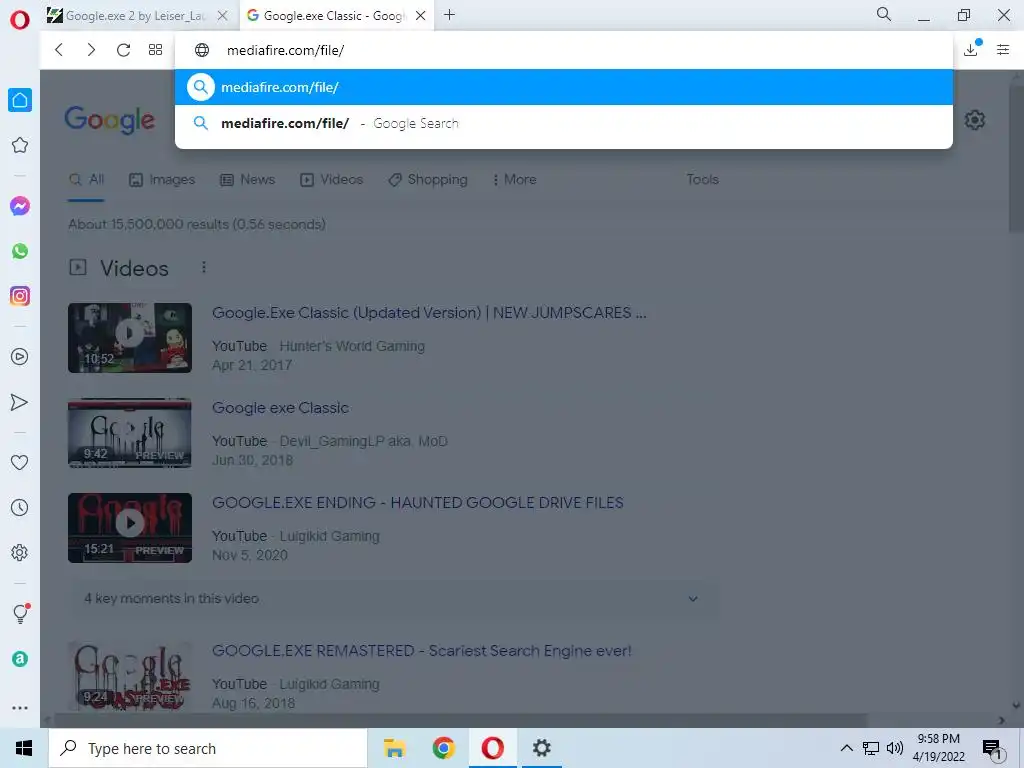
Task: Click the globe site info icon
Action: tap(202, 50)
